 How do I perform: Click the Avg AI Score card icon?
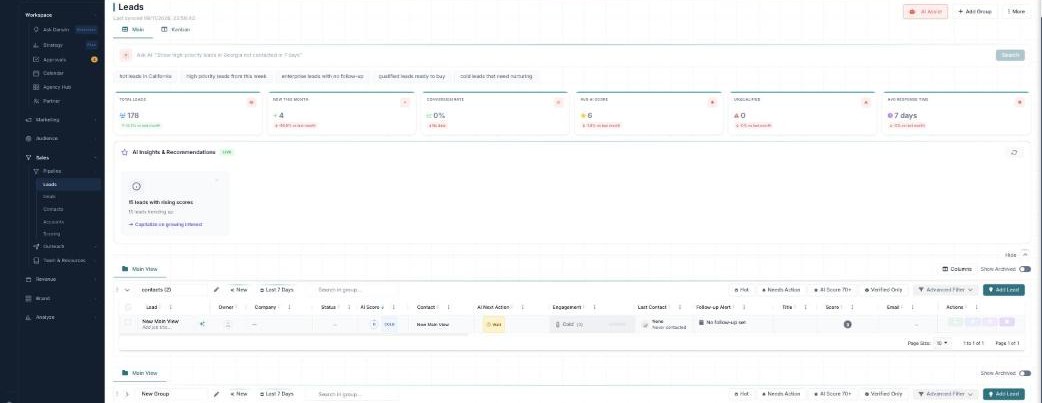click(x=712, y=102)
